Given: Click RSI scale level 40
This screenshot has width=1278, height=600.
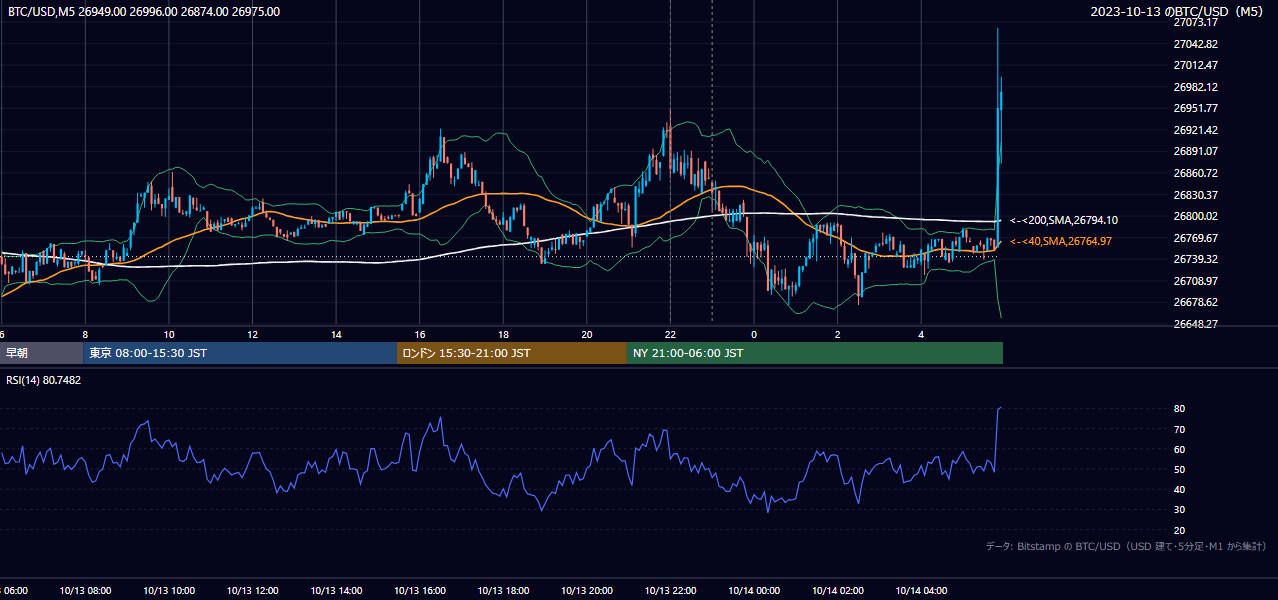Looking at the screenshot, I should [x=1180, y=489].
